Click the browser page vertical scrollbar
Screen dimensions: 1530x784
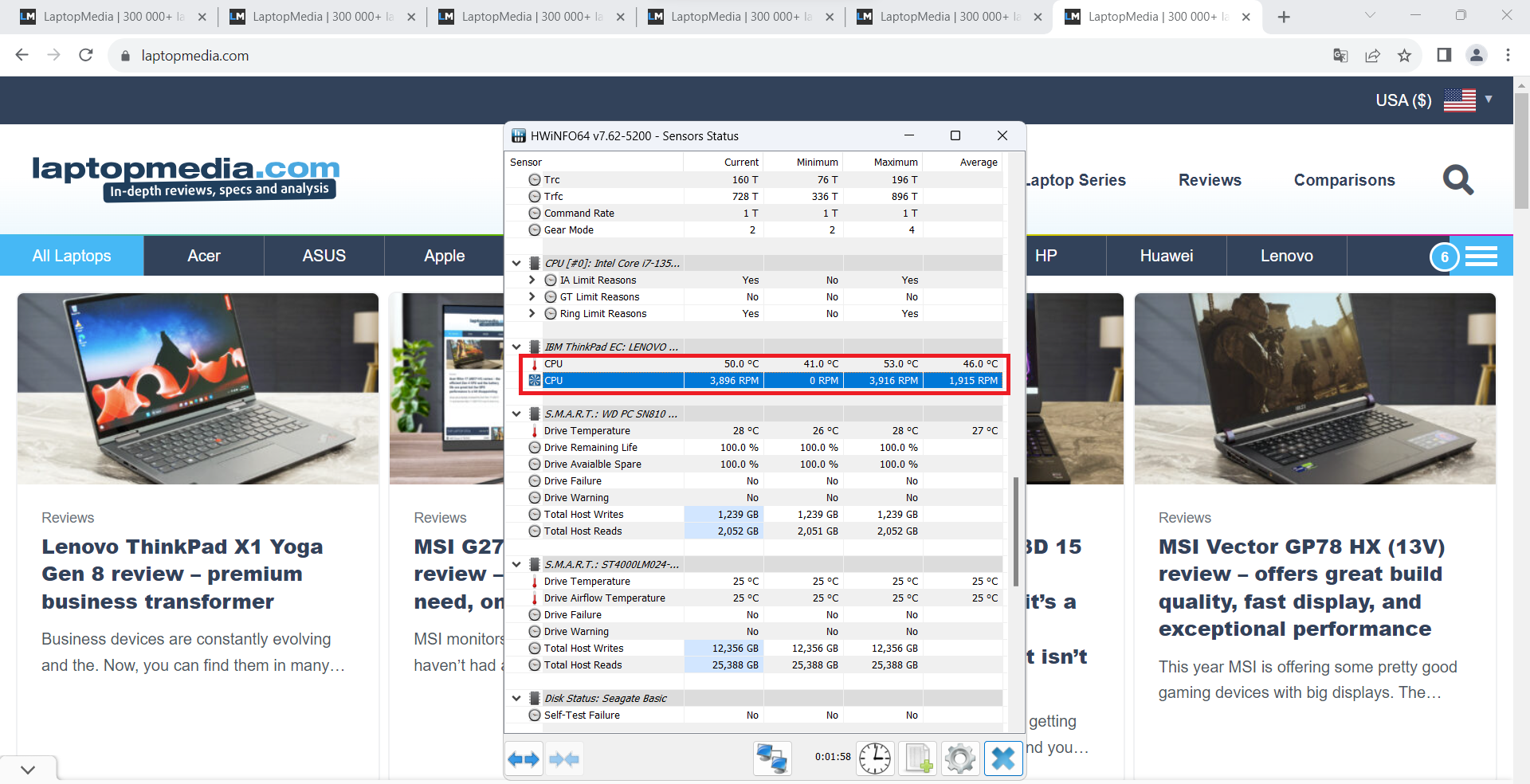coord(1522,151)
